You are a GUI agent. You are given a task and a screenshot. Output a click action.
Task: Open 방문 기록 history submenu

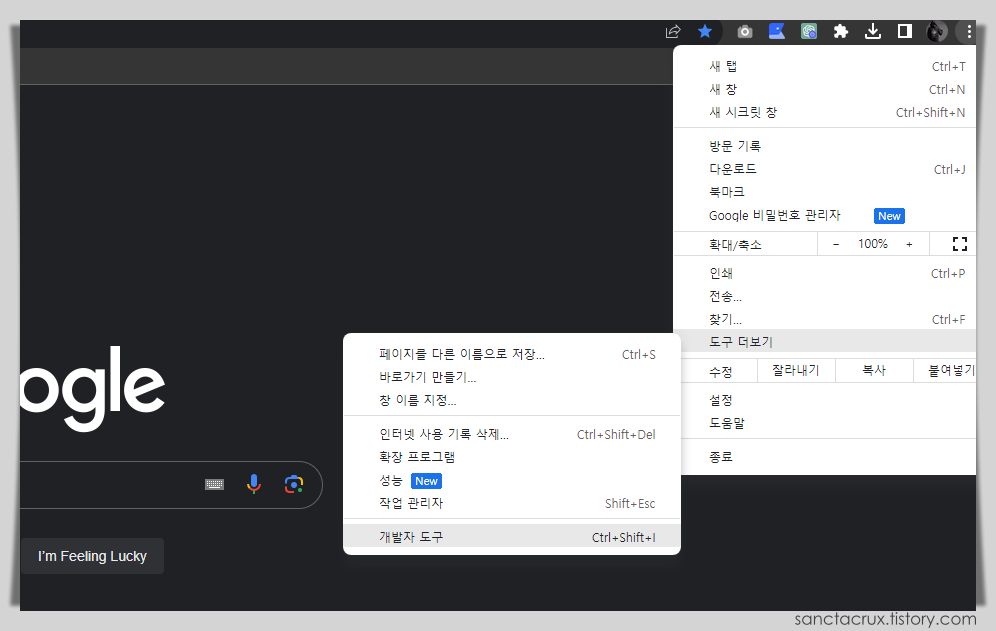[x=824, y=146]
